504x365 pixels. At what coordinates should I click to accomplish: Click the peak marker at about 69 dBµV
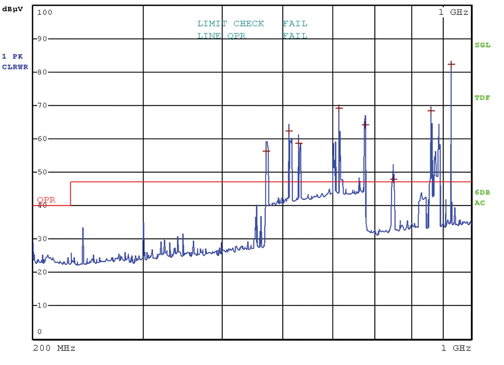coord(339,108)
